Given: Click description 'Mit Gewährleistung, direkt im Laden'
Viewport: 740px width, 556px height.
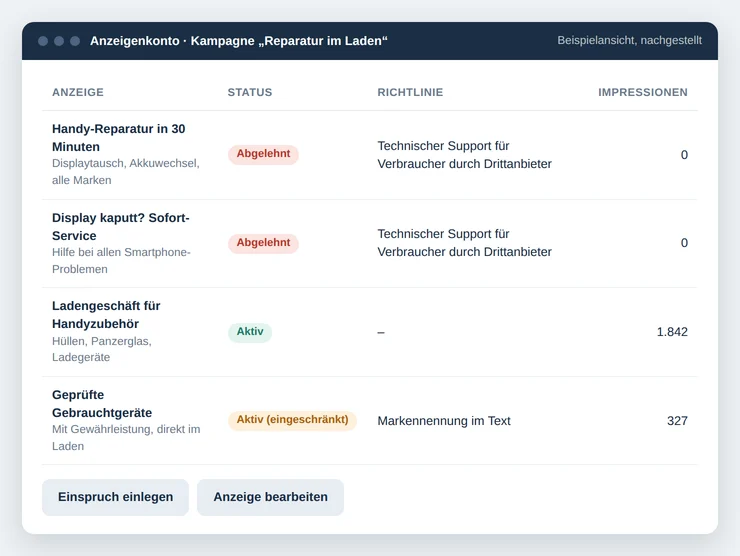Looking at the screenshot, I should (126, 438).
